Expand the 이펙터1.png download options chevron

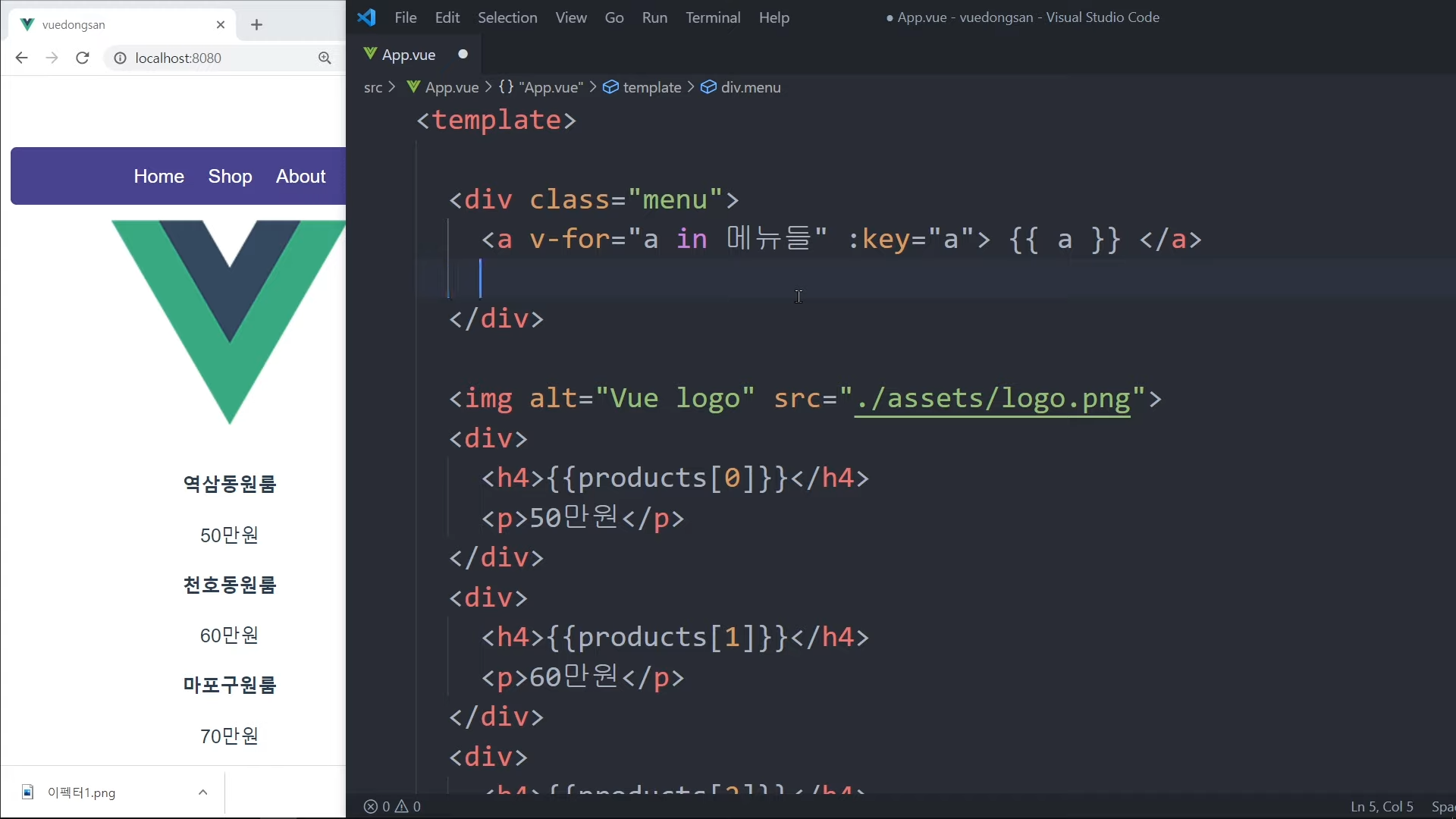coord(202,792)
